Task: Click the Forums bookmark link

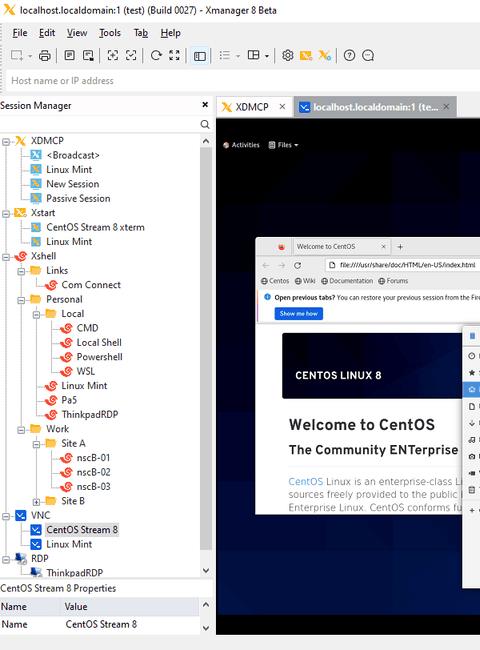Action: pyautogui.click(x=393, y=281)
